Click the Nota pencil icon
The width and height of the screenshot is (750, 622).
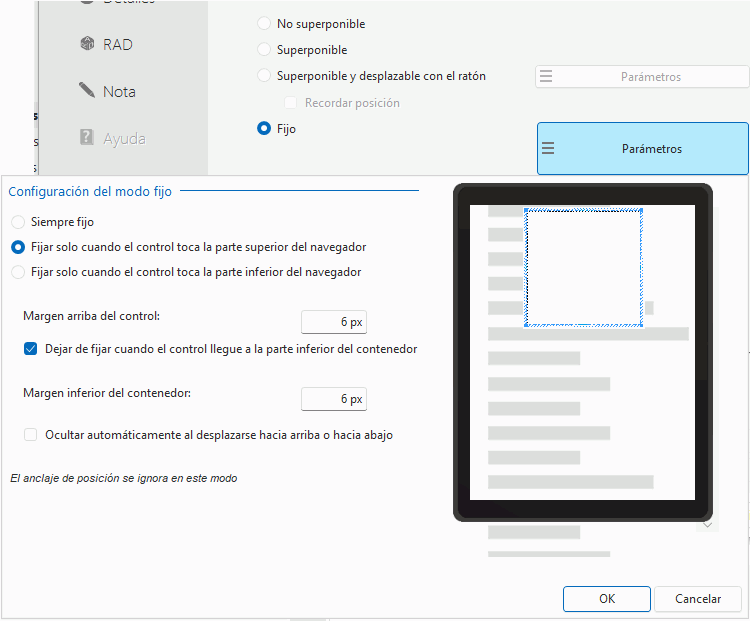click(x=87, y=89)
